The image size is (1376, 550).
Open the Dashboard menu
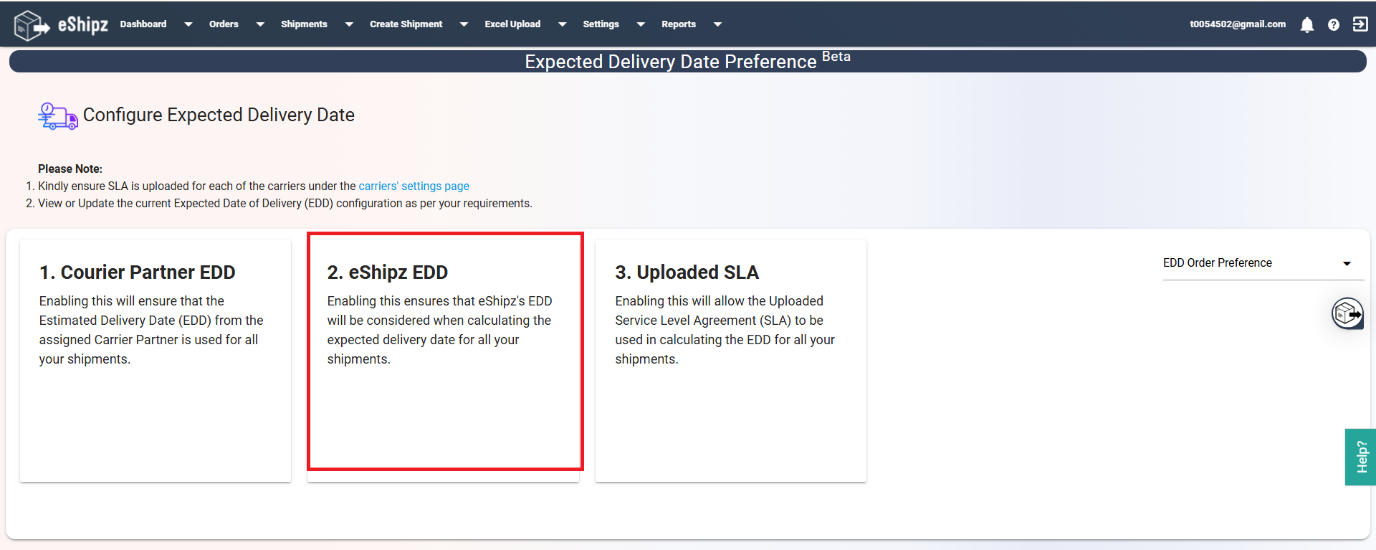click(143, 24)
